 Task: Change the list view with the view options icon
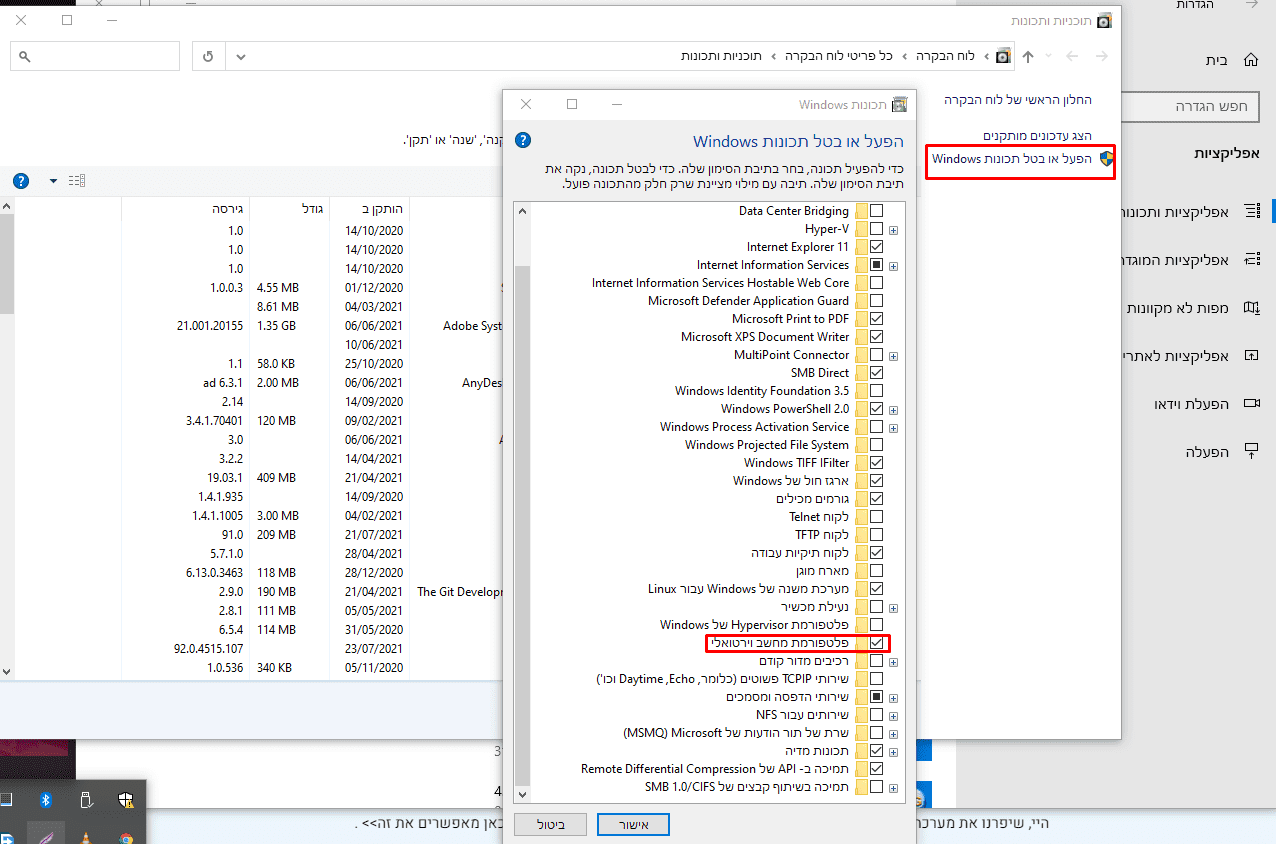[x=77, y=181]
